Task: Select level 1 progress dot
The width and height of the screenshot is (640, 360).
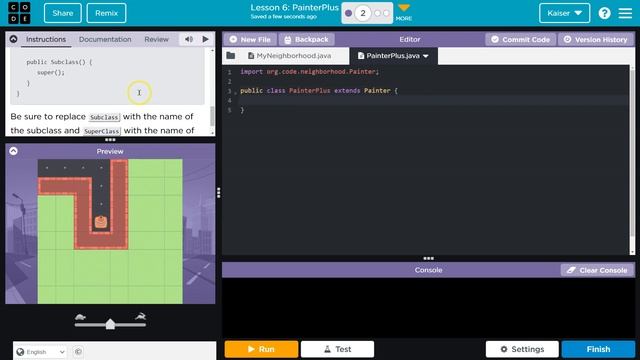Action: (348, 13)
